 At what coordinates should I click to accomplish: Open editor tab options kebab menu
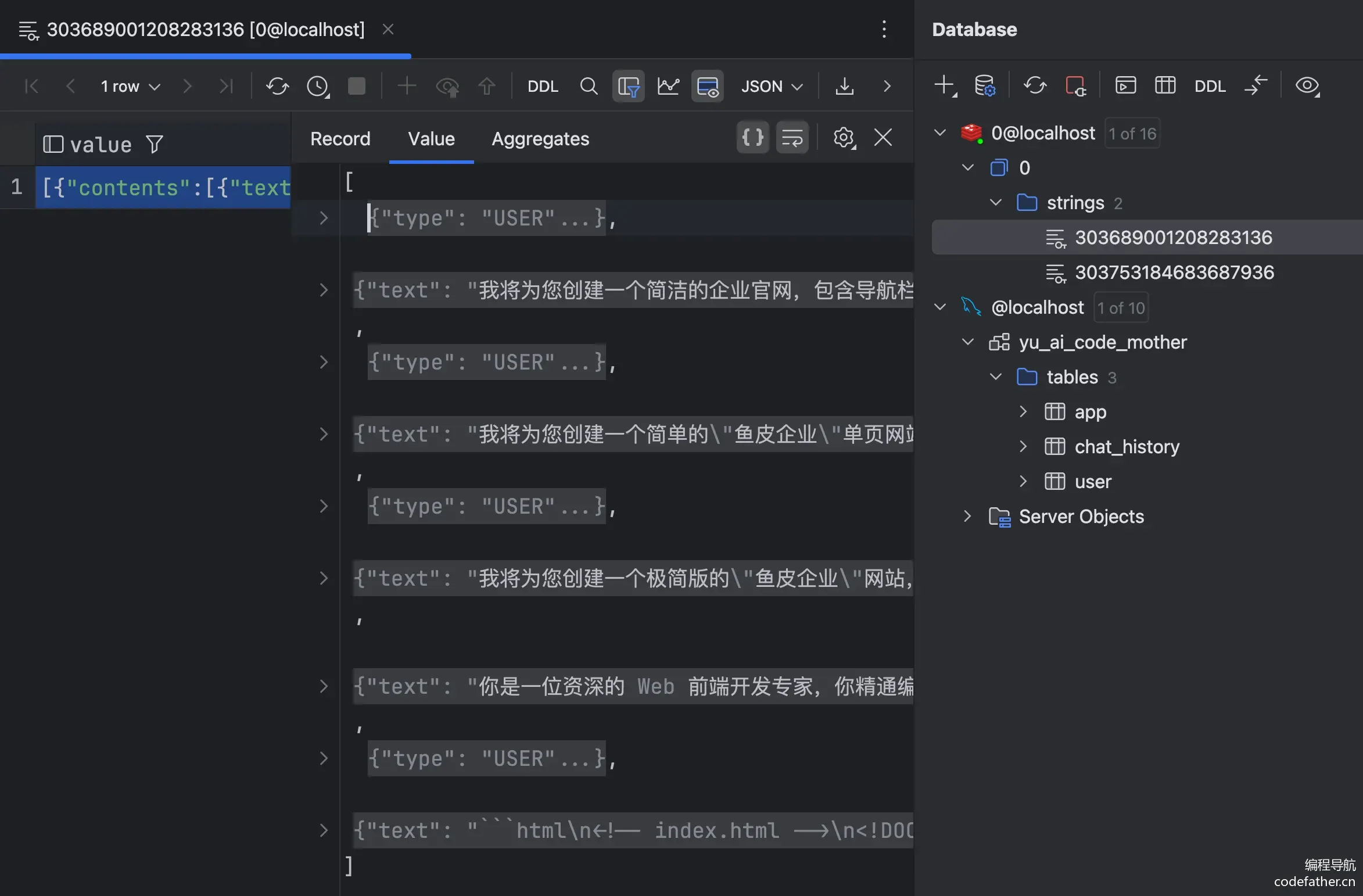[x=884, y=29]
